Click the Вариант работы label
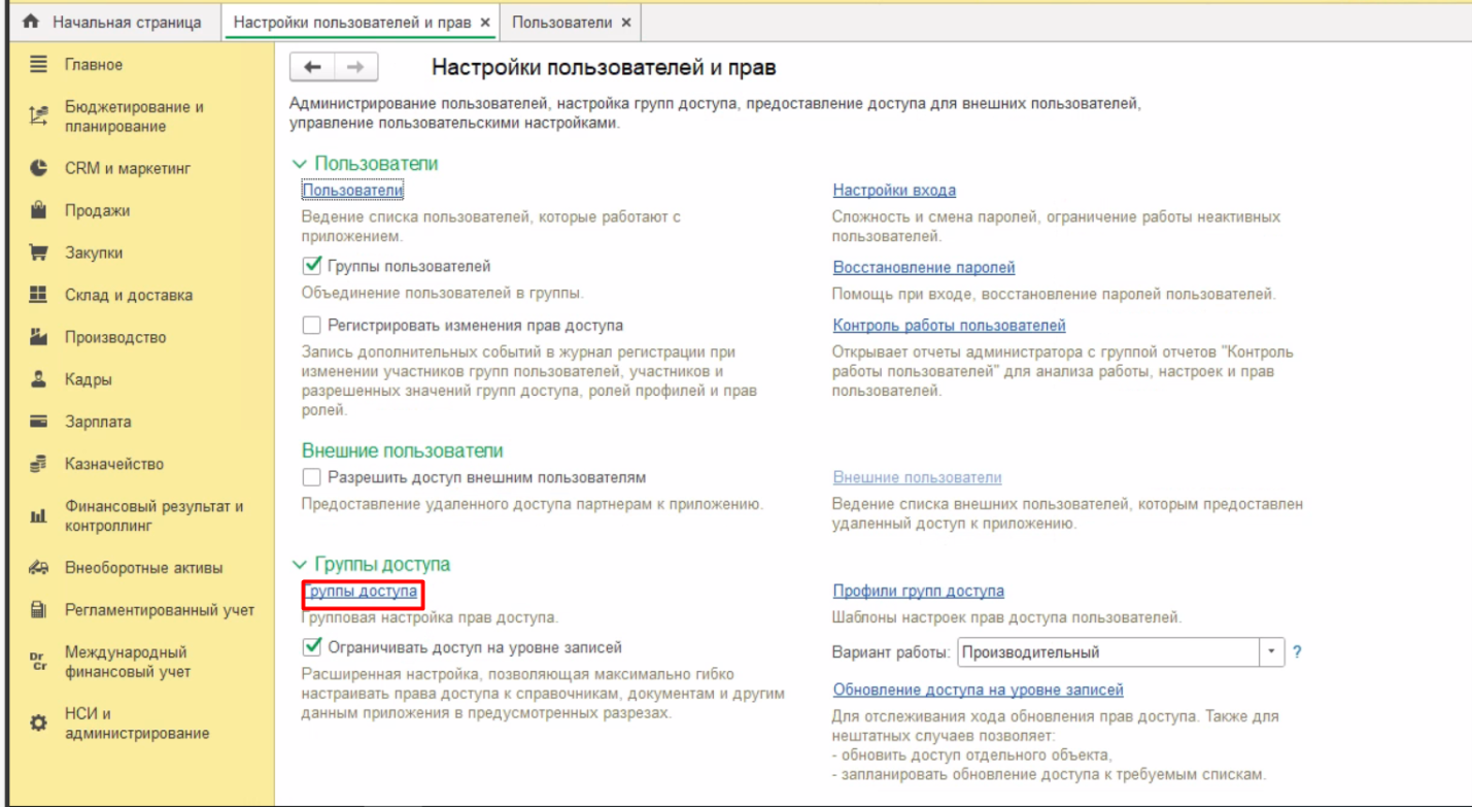The image size is (1472, 807). (x=891, y=652)
